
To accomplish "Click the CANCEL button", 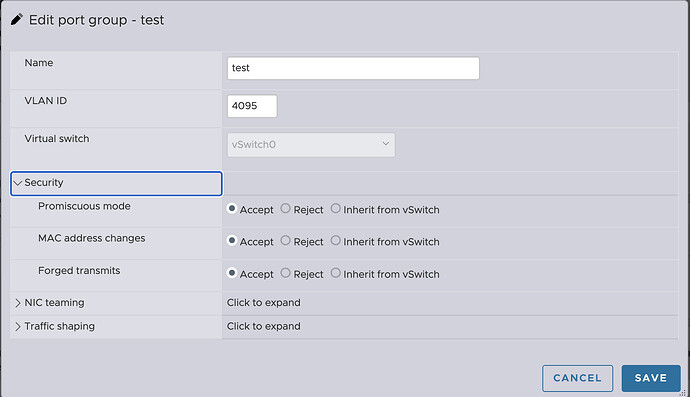I will (x=577, y=378).
